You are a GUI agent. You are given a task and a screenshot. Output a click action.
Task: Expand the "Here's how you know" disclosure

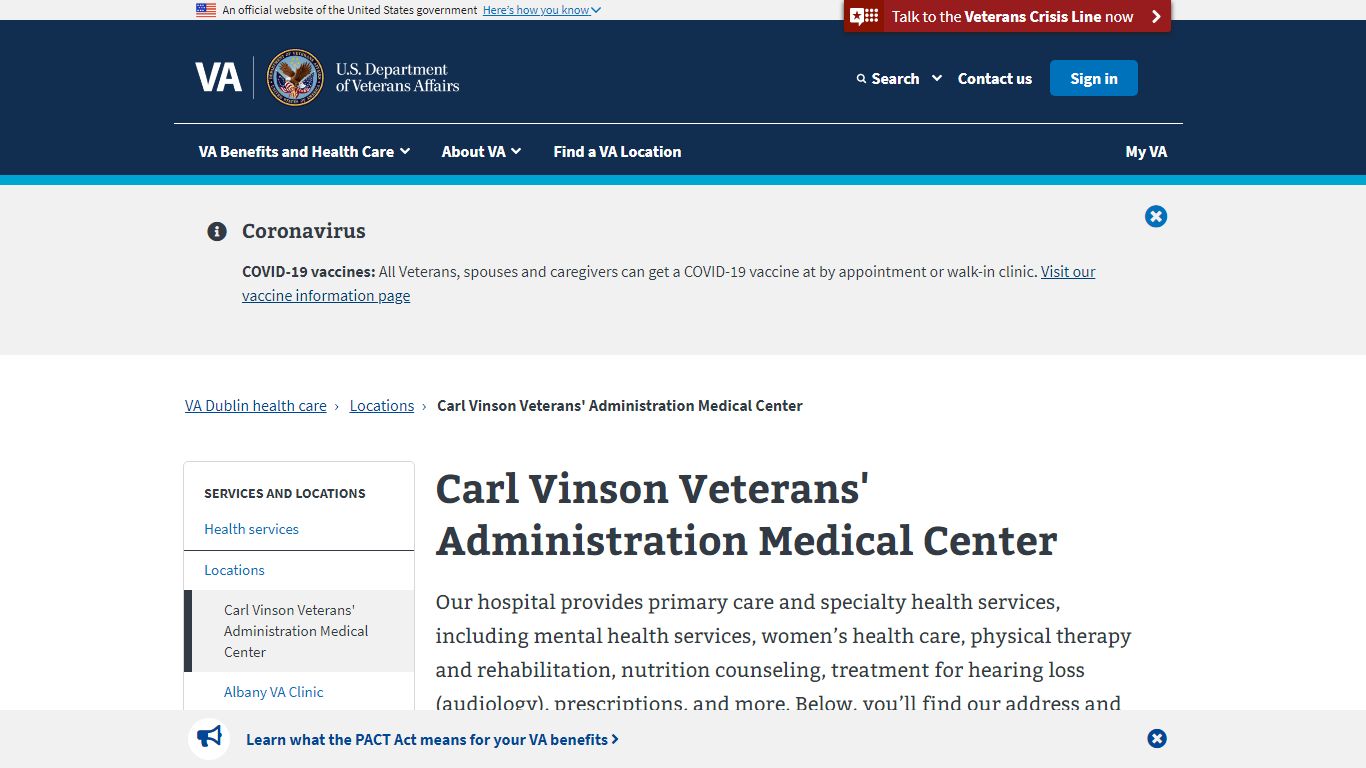542,10
